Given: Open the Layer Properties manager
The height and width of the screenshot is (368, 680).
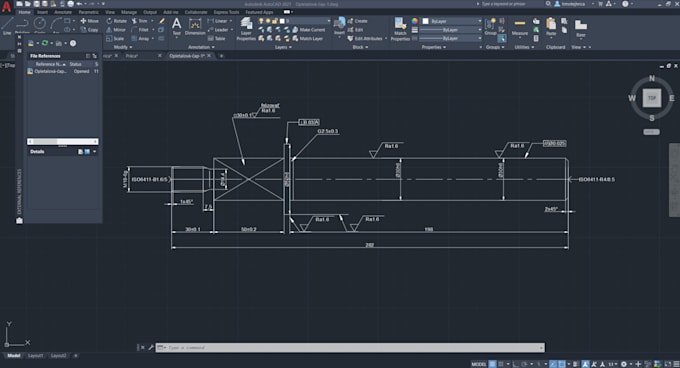Looking at the screenshot, I should (x=246, y=29).
